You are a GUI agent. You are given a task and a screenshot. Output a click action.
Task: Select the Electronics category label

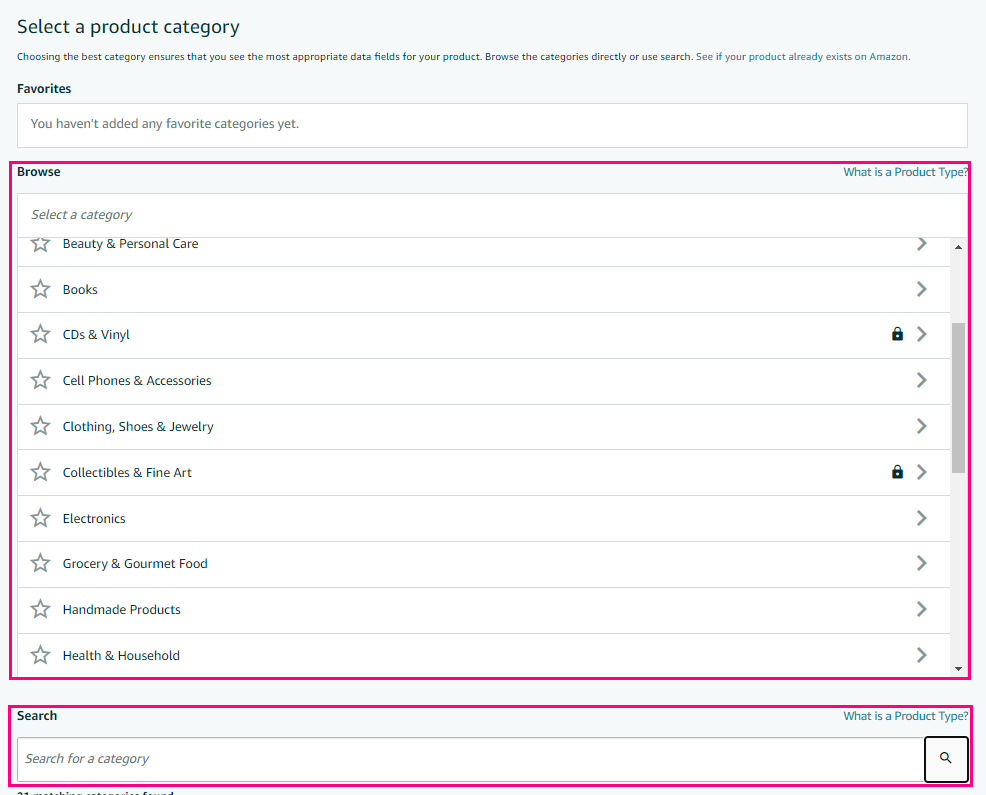94,518
